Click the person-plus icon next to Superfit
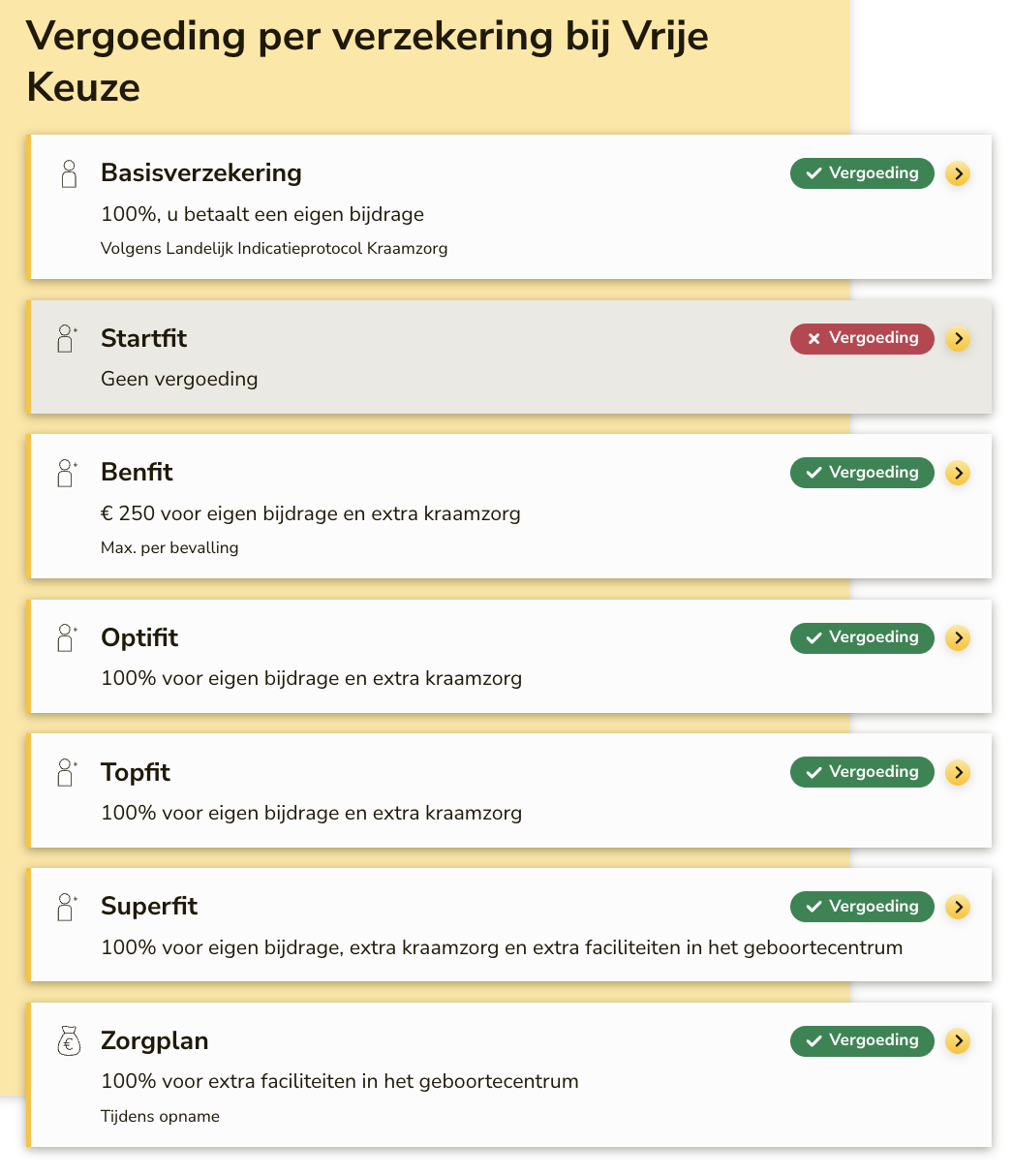This screenshot has height=1176, width=1013. [x=67, y=908]
